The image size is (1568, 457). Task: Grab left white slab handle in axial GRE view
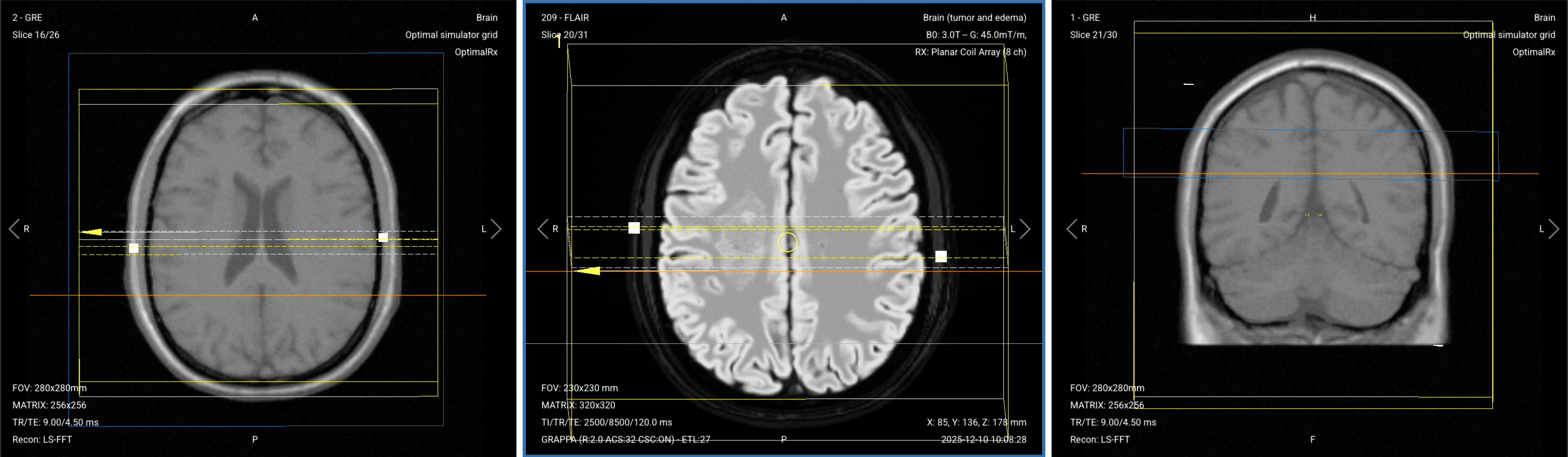tap(134, 248)
